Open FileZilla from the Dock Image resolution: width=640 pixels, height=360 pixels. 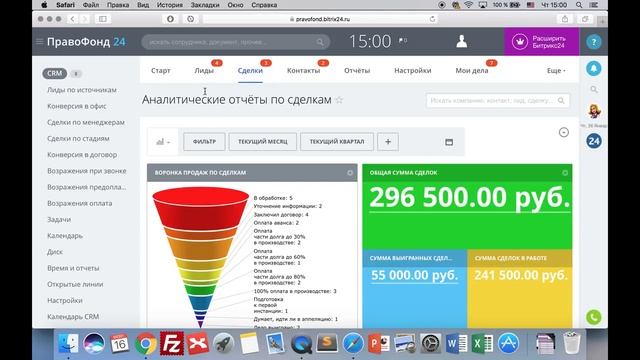(x=172, y=344)
